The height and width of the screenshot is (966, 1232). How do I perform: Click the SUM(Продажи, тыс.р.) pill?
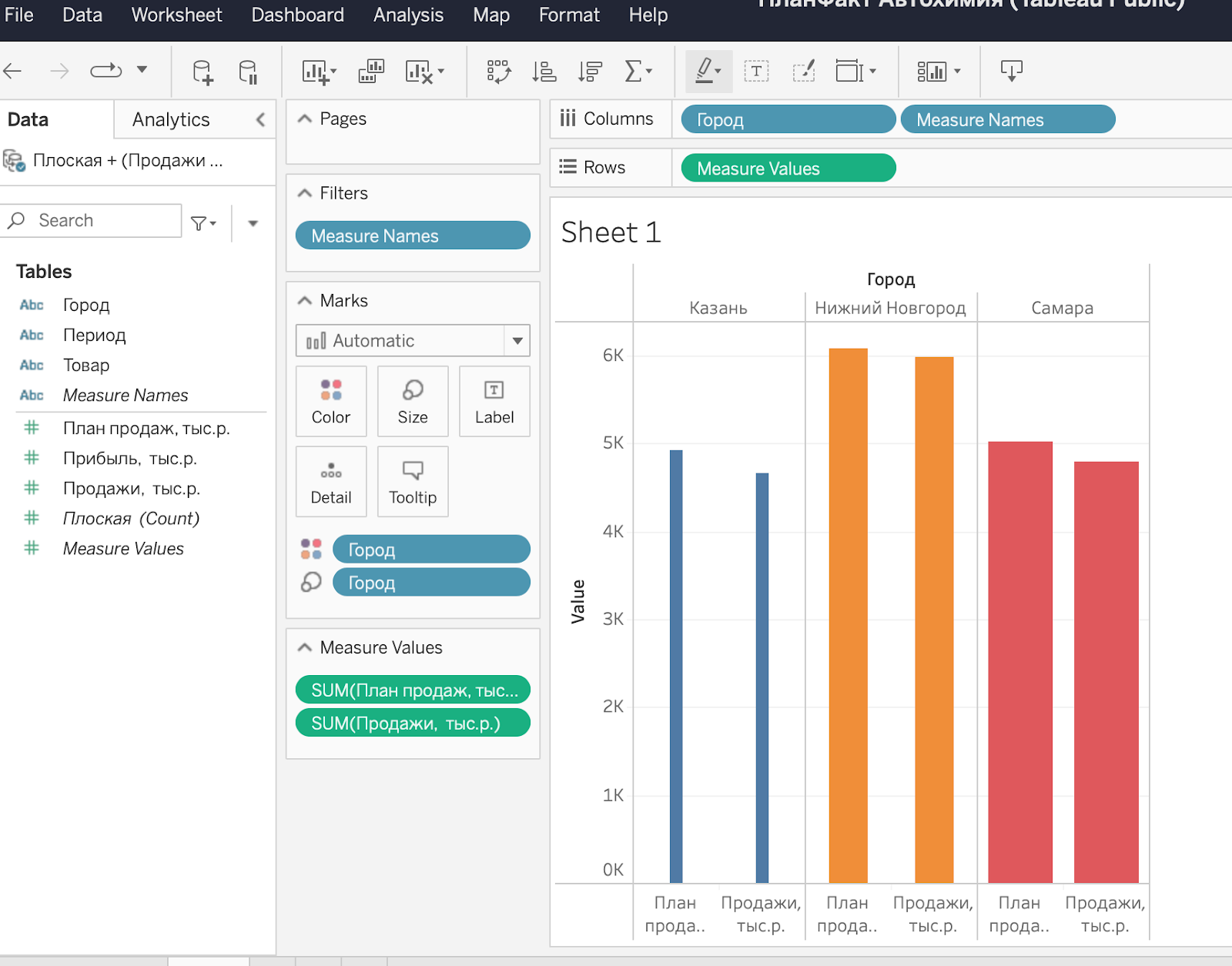tap(413, 723)
